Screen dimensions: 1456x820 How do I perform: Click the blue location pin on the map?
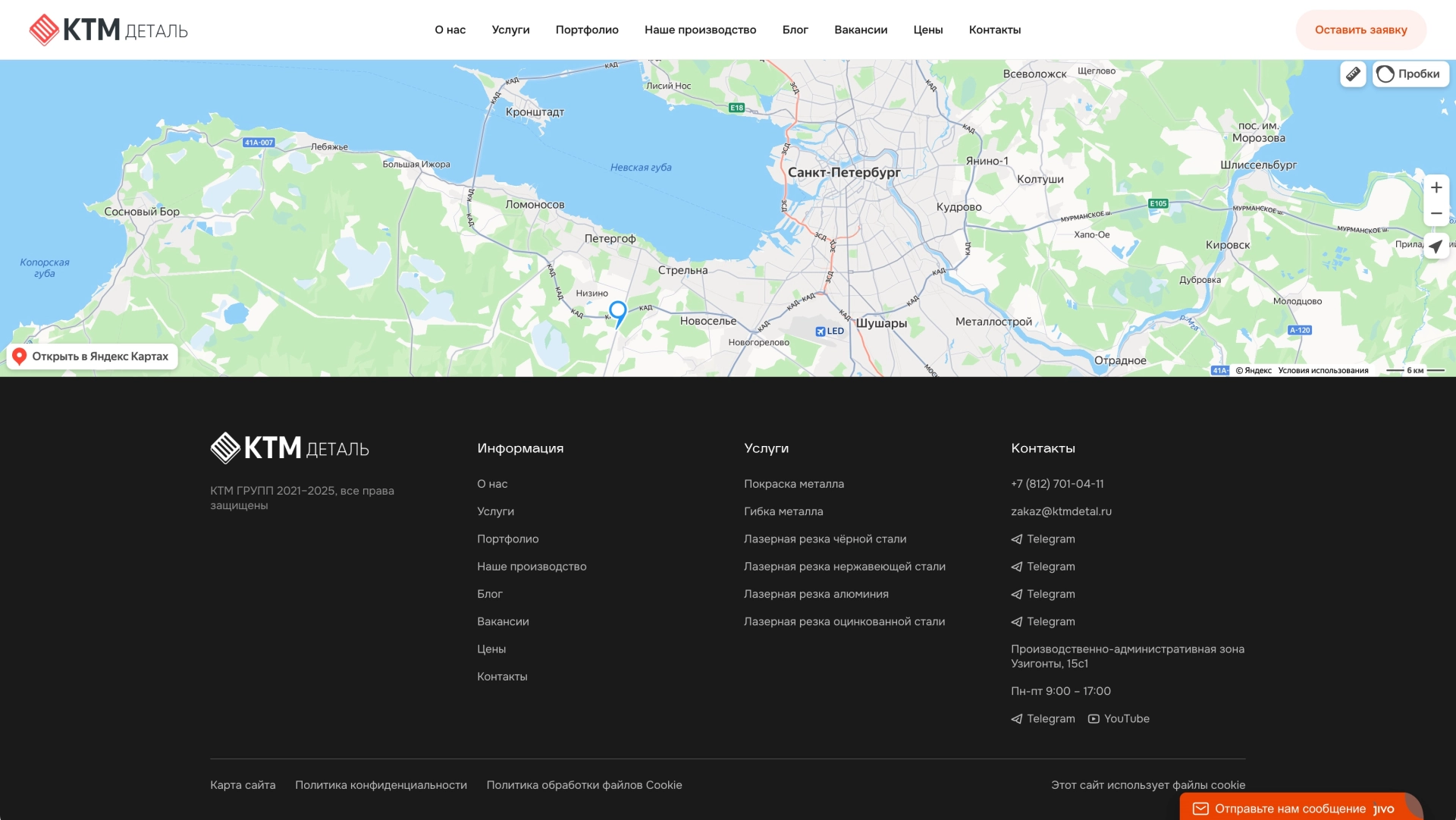tap(618, 313)
